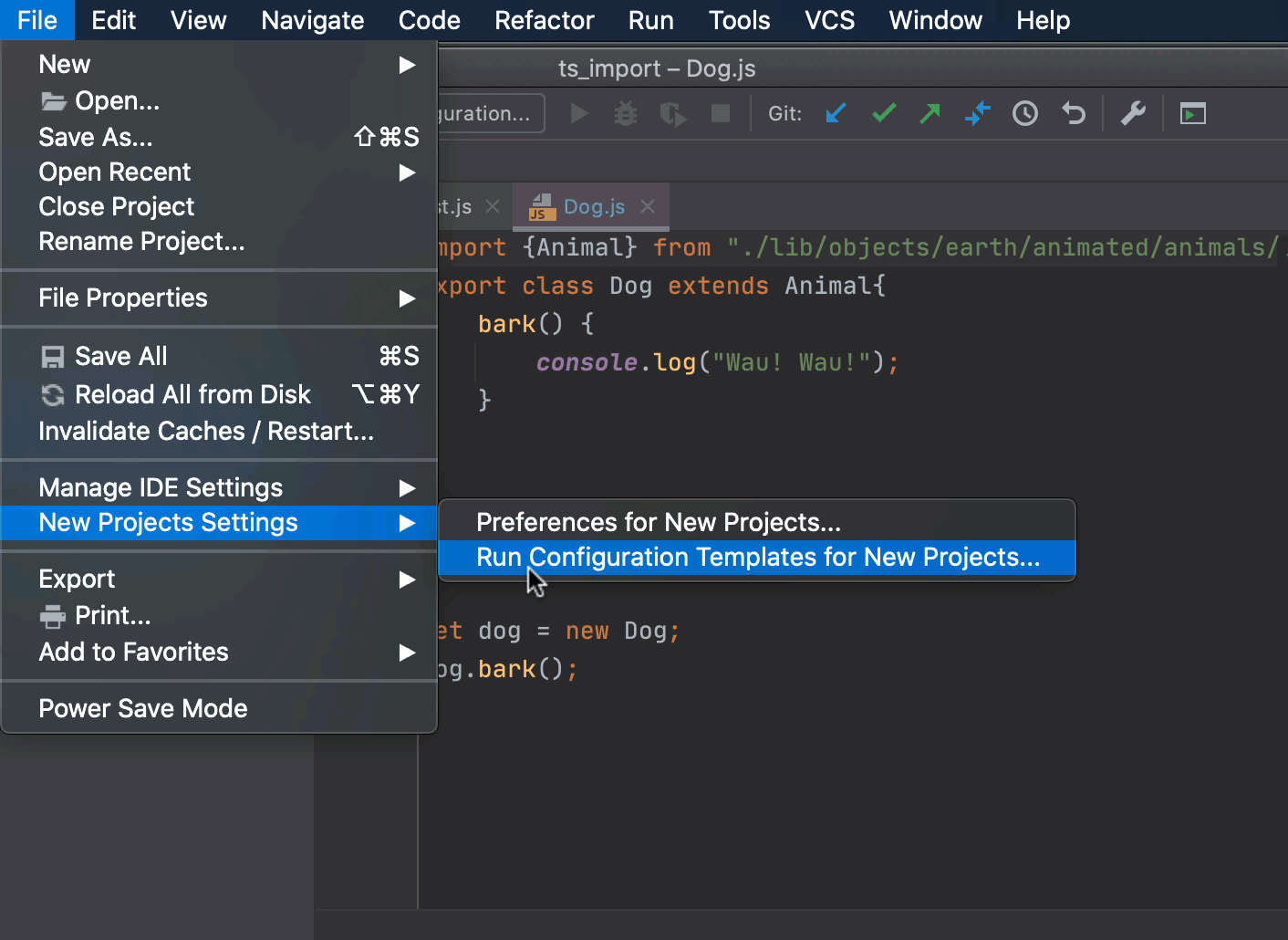Click the Git push green arrow icon

coord(930,113)
